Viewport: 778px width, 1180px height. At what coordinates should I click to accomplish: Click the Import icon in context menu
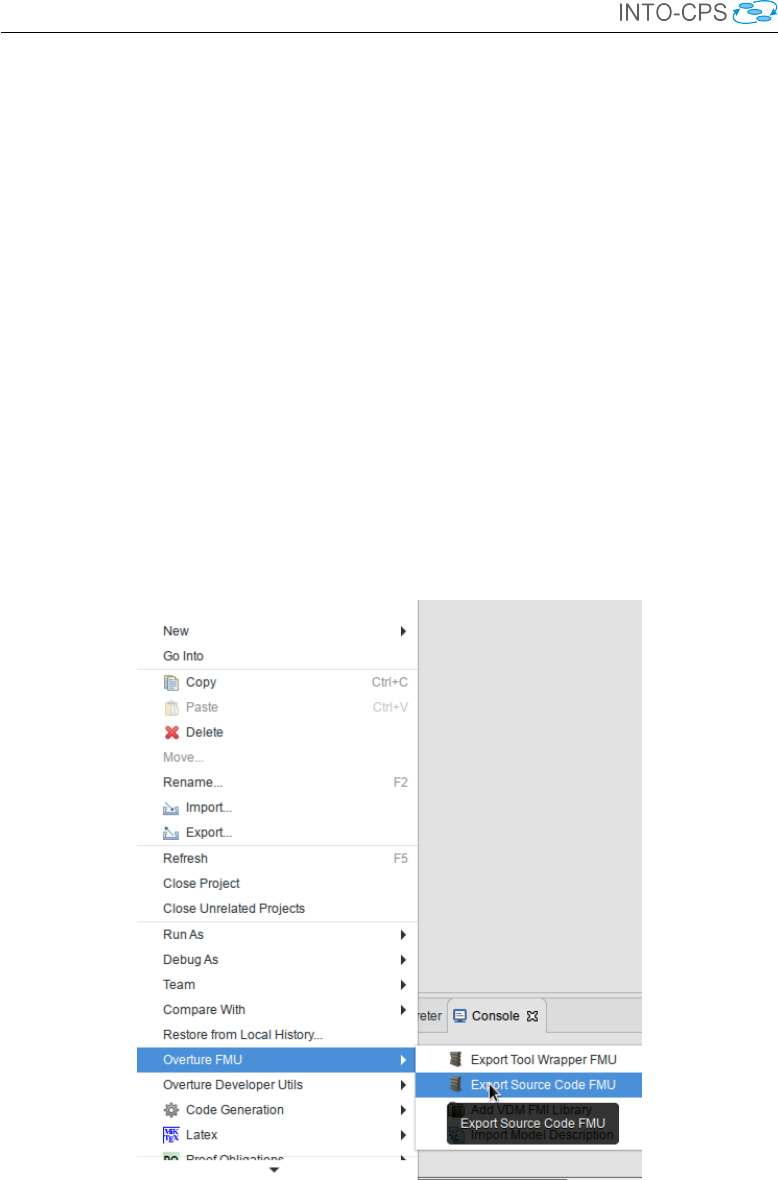pyautogui.click(x=172, y=808)
